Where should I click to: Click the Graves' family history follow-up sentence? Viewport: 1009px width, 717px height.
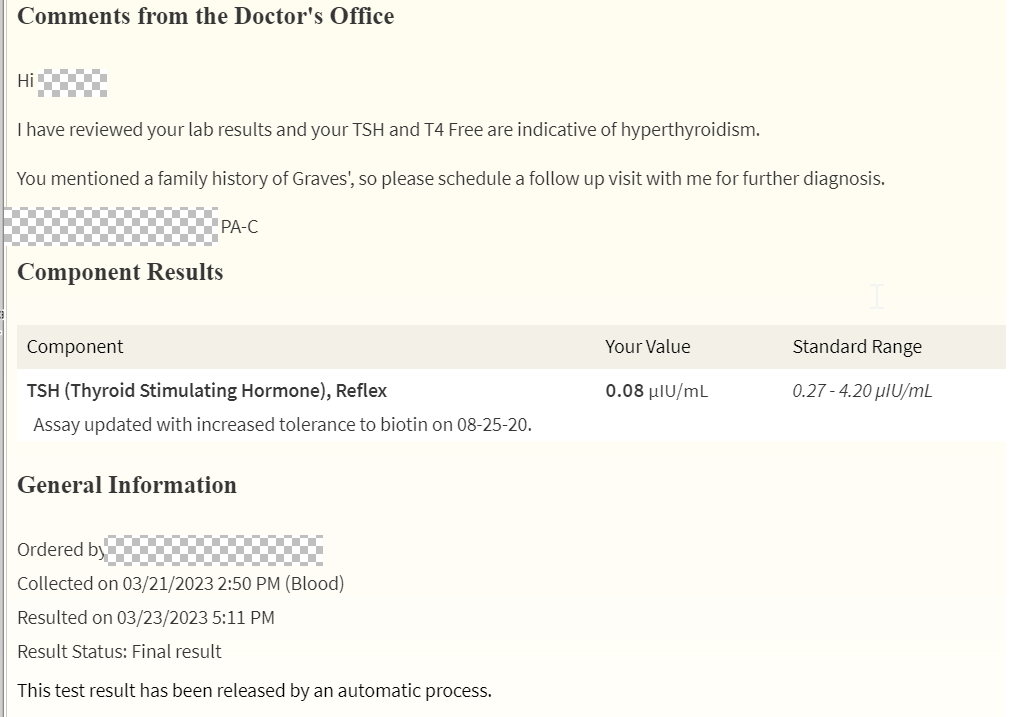450,179
